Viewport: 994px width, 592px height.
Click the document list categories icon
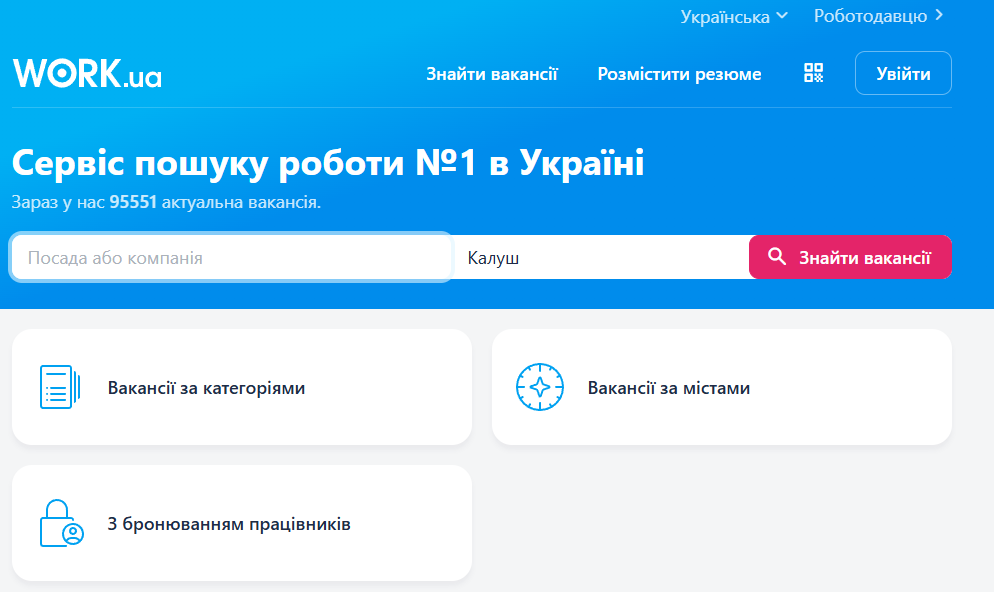pos(60,387)
